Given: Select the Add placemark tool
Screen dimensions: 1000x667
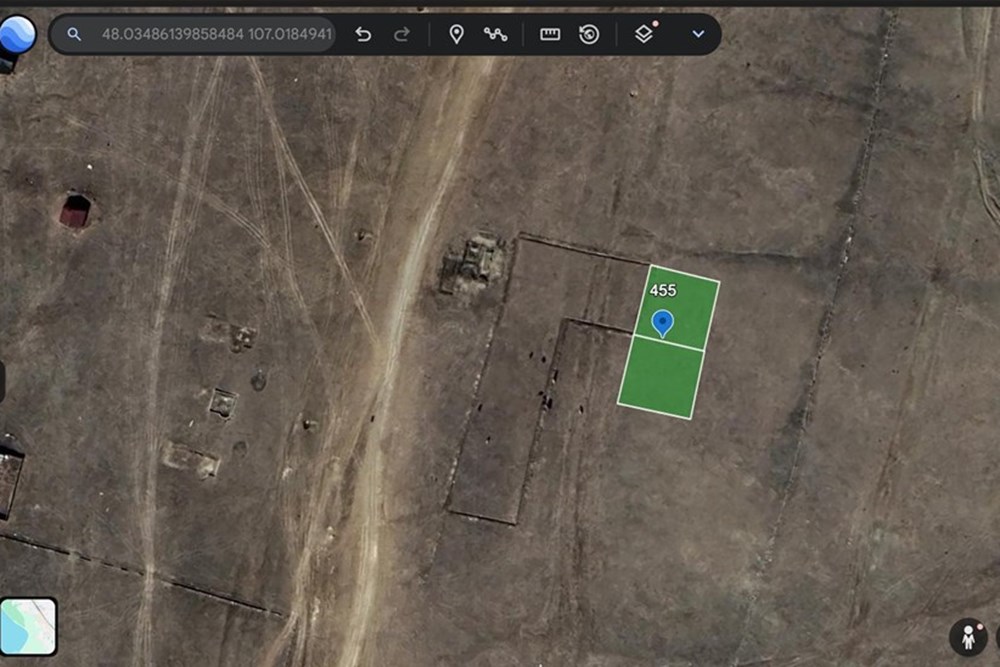Looking at the screenshot, I should (x=456, y=34).
